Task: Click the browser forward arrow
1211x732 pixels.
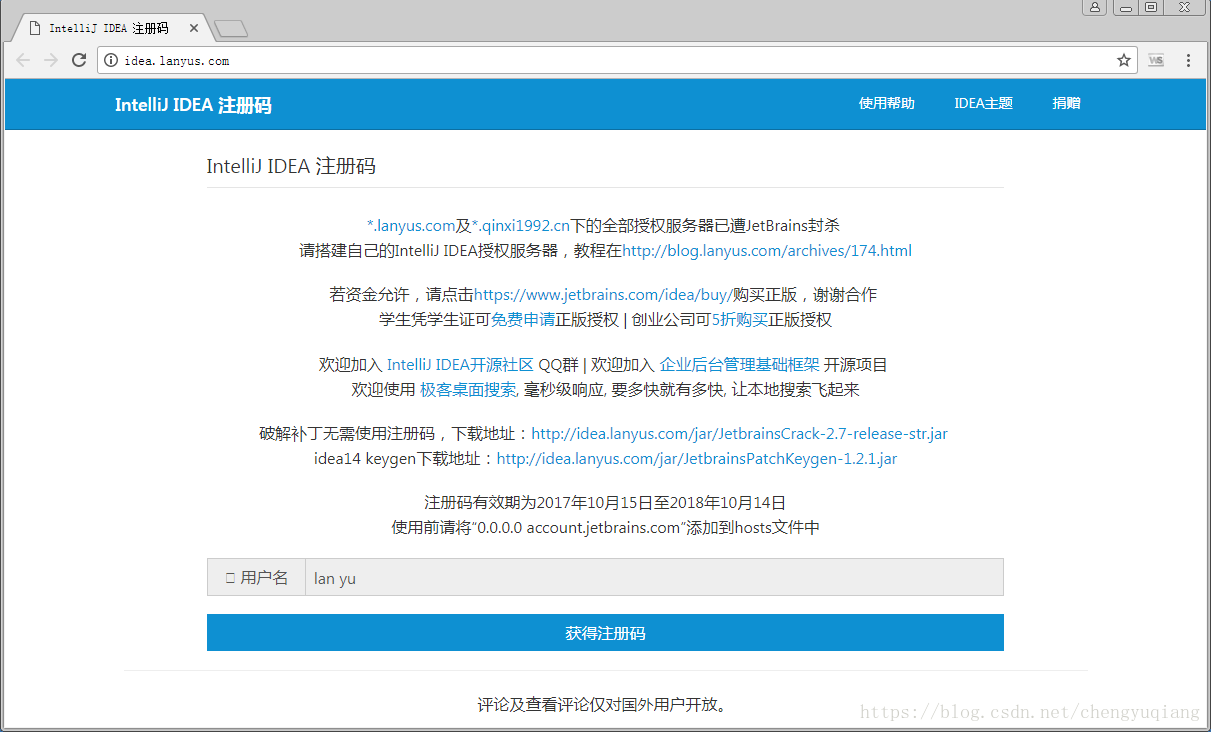Action: pos(51,61)
